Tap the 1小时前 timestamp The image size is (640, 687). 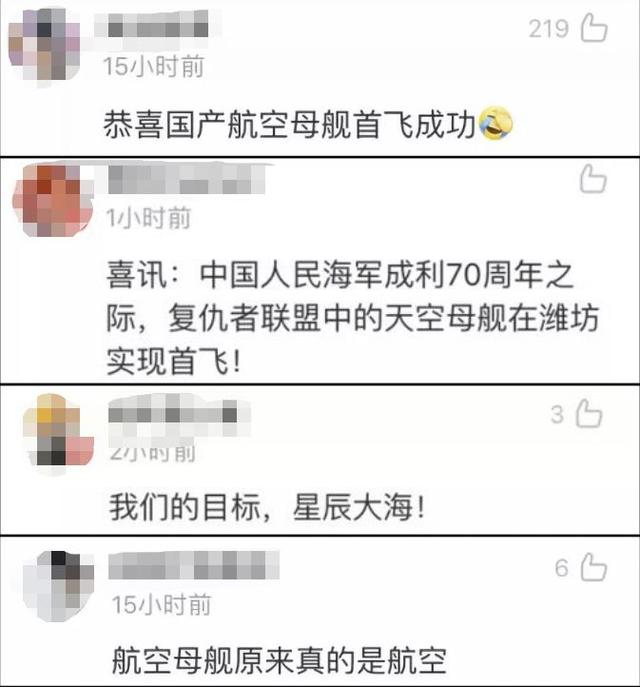point(149,218)
